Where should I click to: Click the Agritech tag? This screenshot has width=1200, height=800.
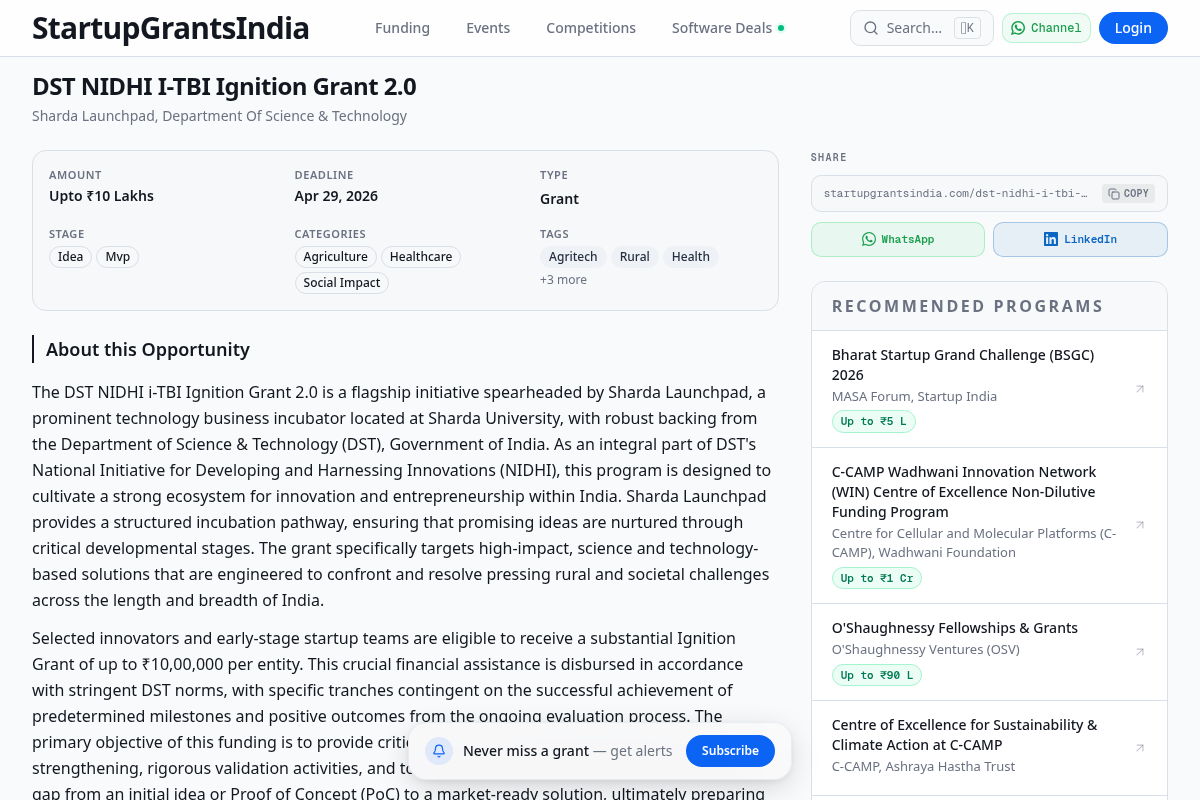pyautogui.click(x=573, y=257)
